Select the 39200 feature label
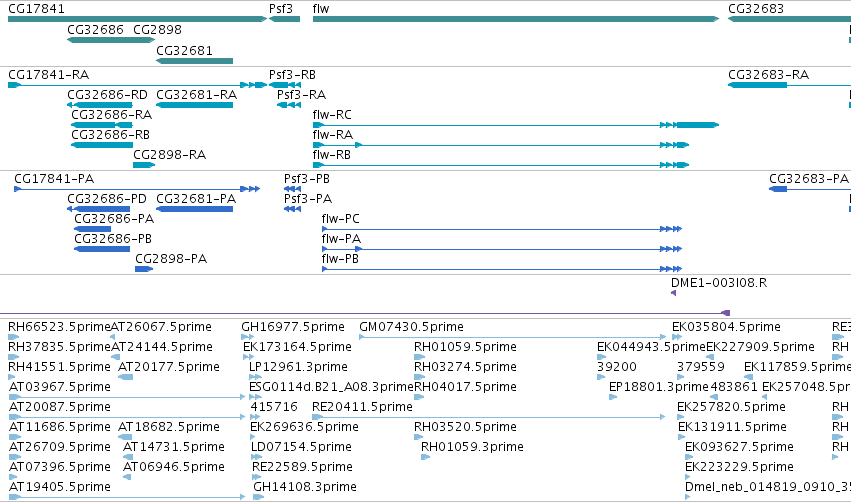Viewport: 851px width, 502px height. (x=617, y=367)
